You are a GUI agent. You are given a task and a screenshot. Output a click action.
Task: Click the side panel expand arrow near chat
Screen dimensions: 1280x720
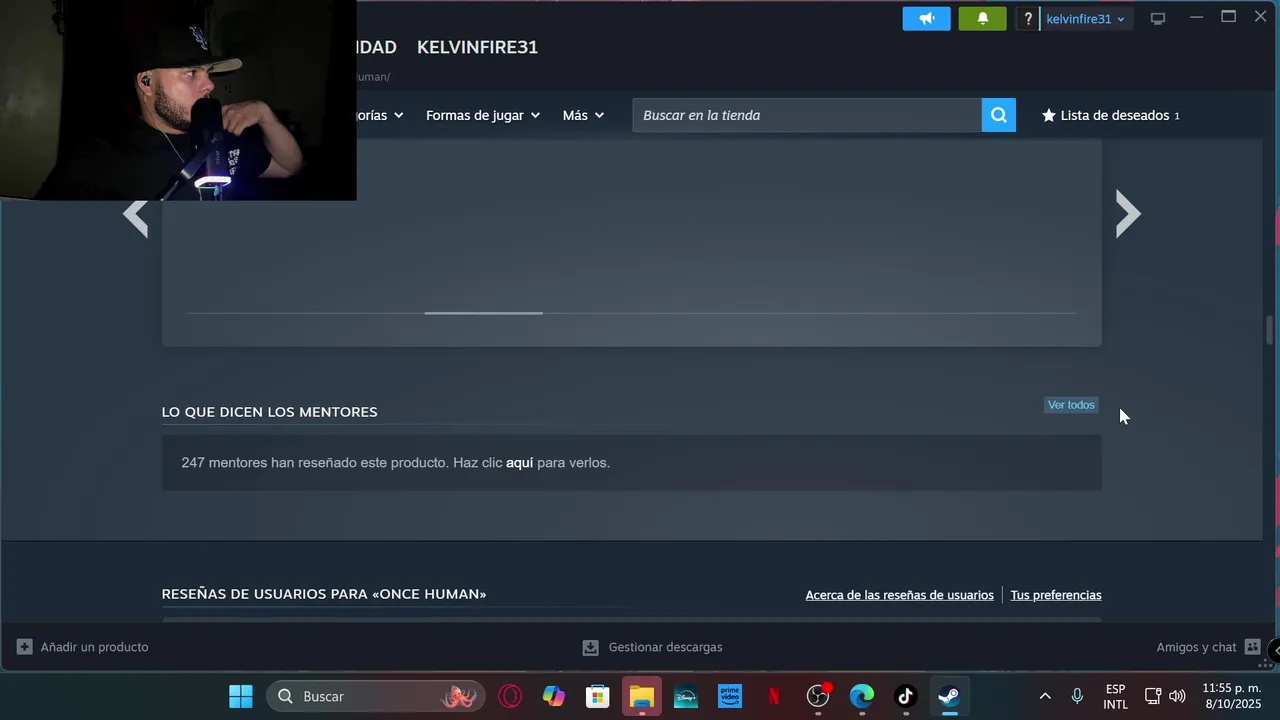click(x=1275, y=650)
